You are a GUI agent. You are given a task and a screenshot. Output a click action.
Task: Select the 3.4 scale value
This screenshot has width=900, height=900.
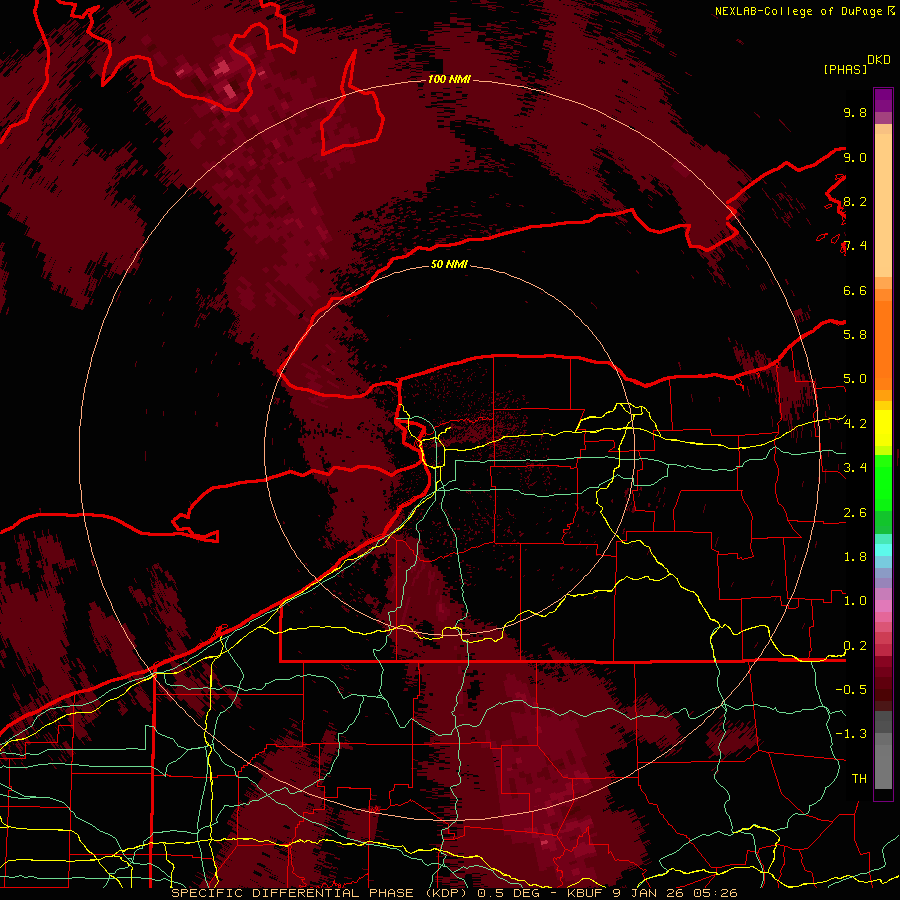tap(855, 467)
